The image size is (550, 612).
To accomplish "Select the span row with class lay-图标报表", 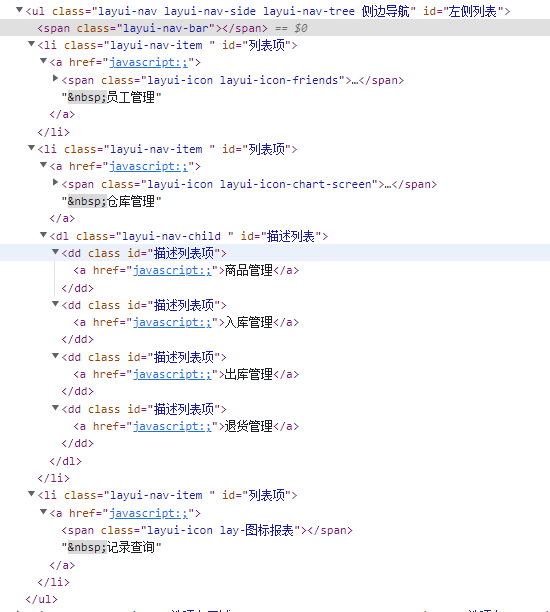I will [x=207, y=530].
